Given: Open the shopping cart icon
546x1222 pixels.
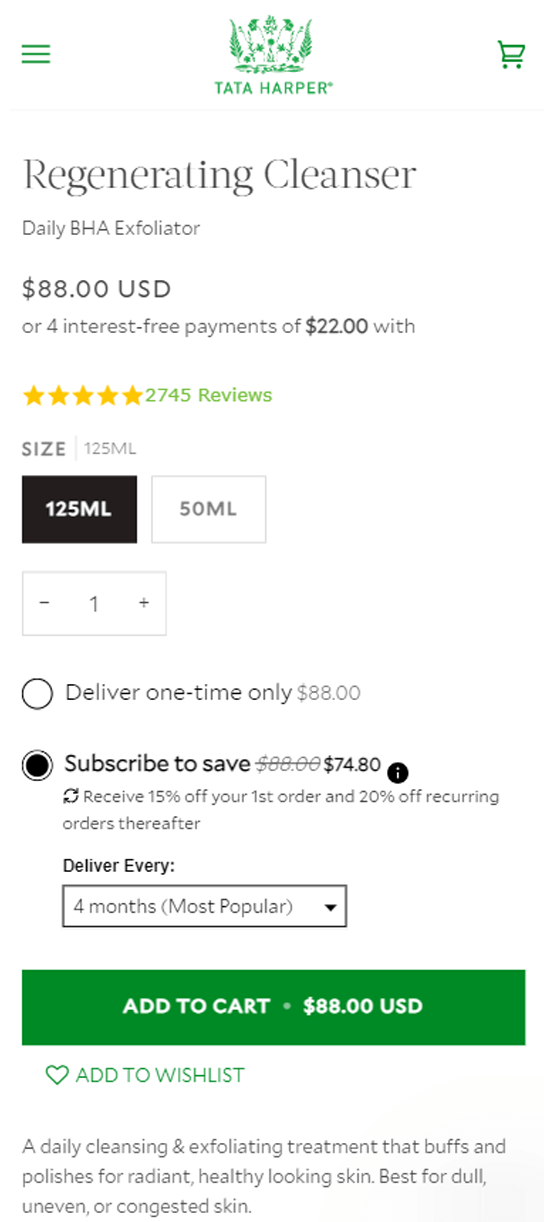Looking at the screenshot, I should [x=511, y=54].
